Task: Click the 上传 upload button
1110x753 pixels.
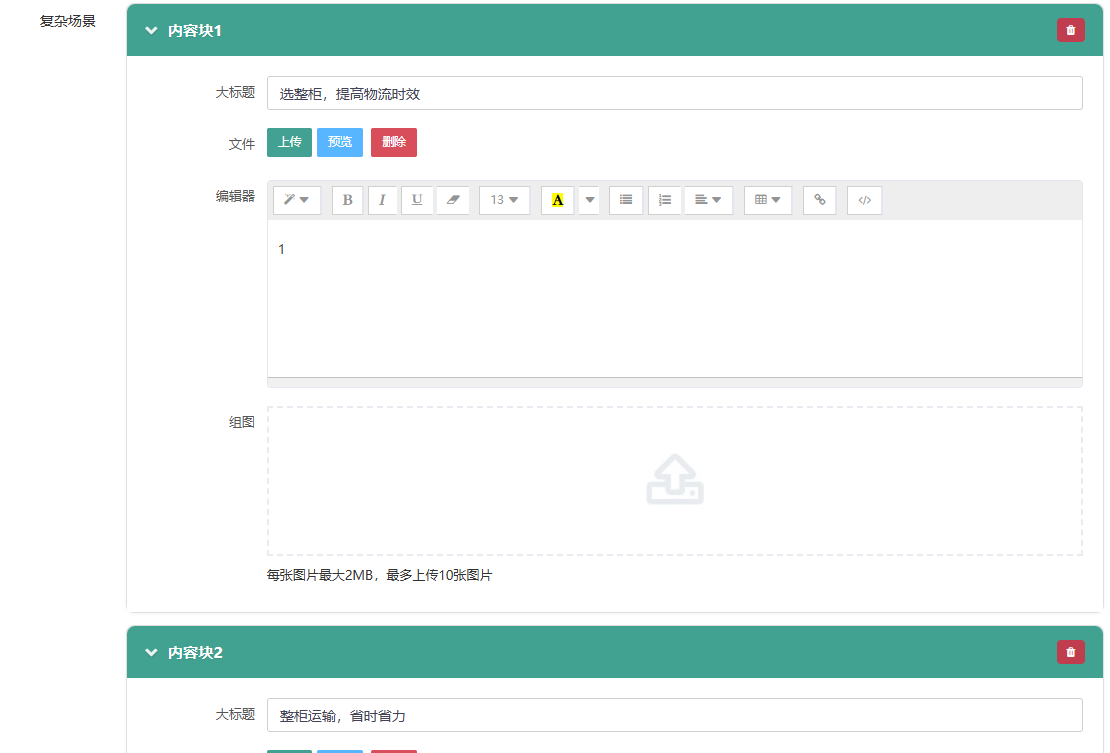Action: (290, 142)
